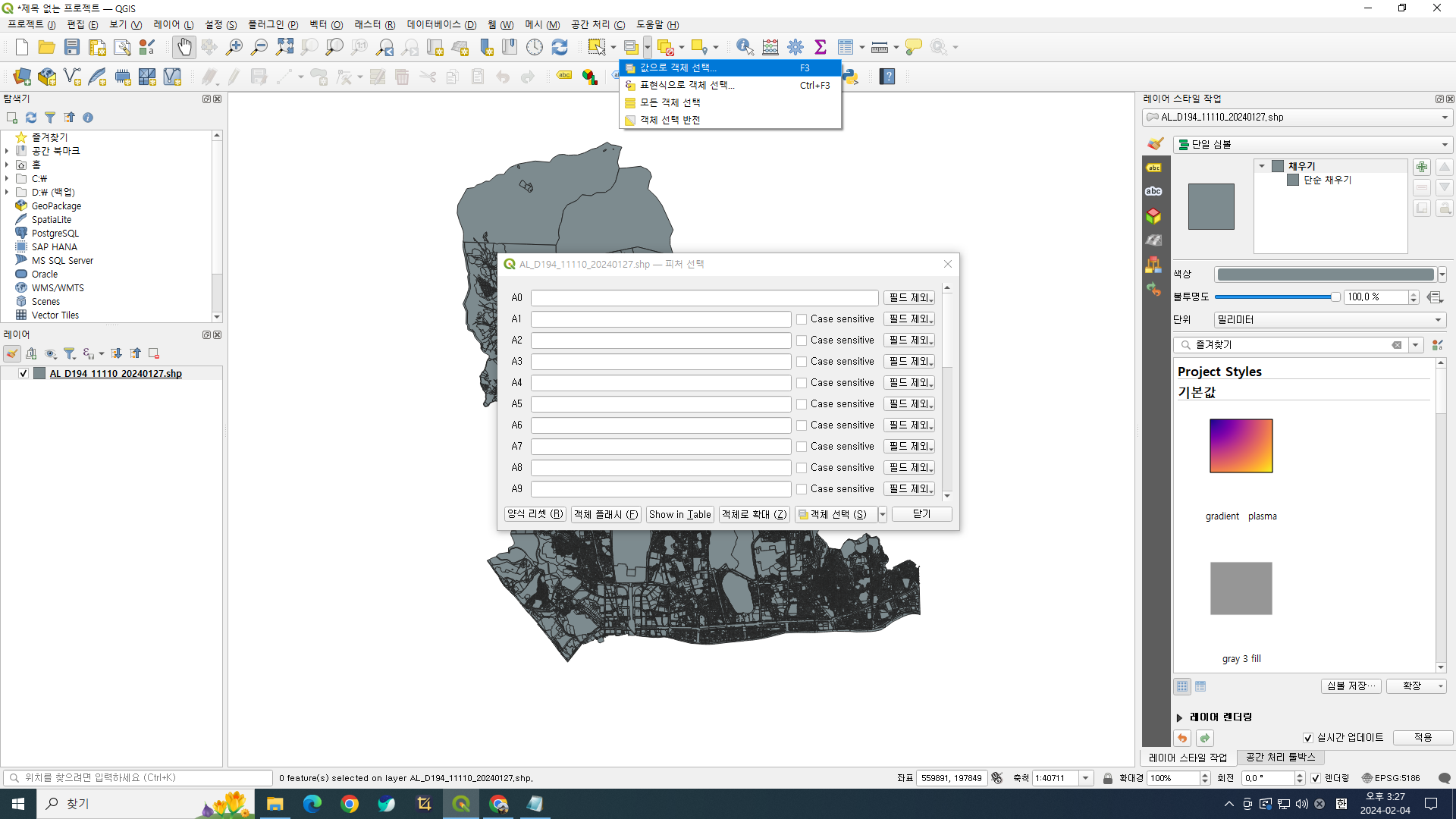The height and width of the screenshot is (819, 1456).
Task: Switch to the 공간 처리 툴박스 tab
Action: tap(1280, 757)
